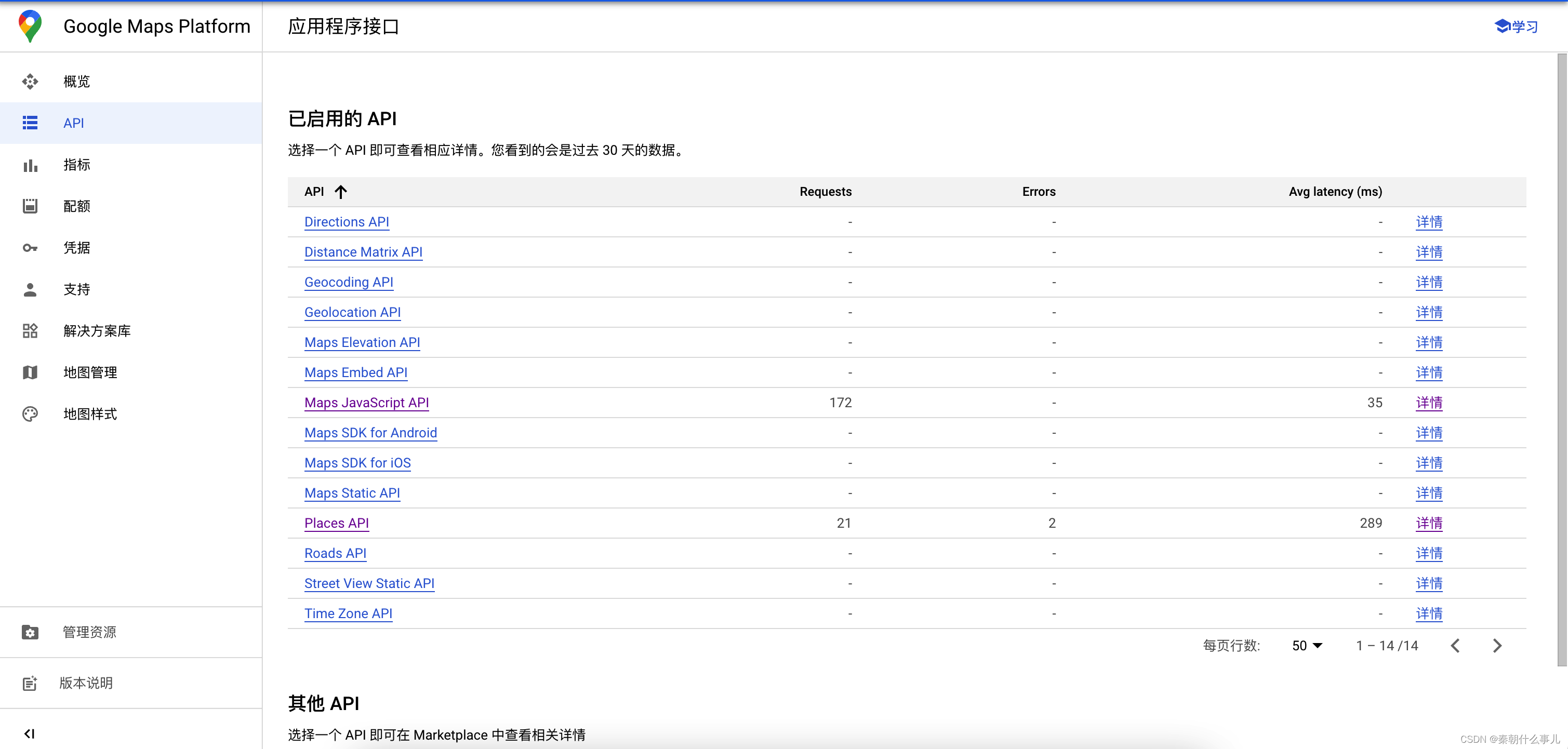Screen dimensions: 1568x749
Task: View 详情 details for Places API
Action: pyautogui.click(x=1429, y=523)
